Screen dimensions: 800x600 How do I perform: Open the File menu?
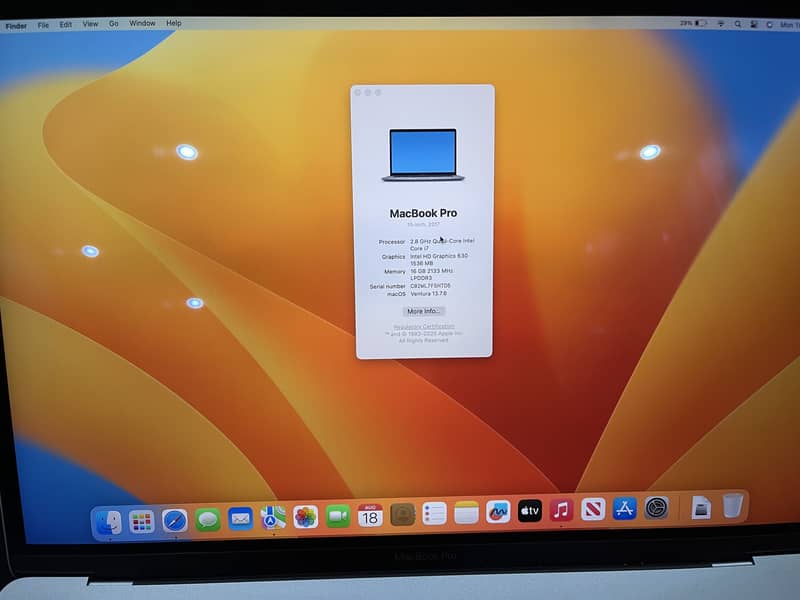(43, 25)
